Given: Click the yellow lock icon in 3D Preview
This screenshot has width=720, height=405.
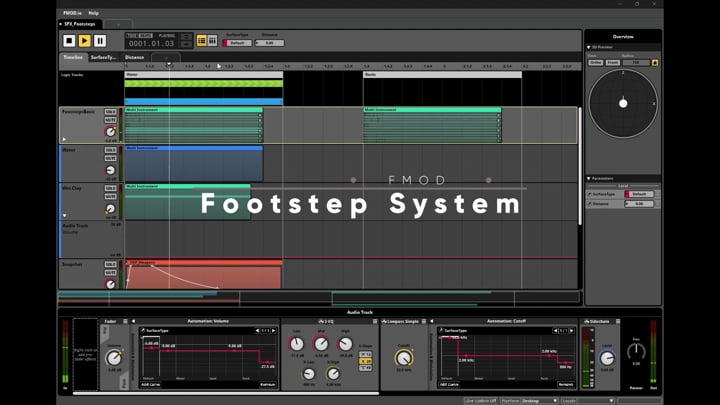Looking at the screenshot, I should pyautogui.click(x=655, y=62).
